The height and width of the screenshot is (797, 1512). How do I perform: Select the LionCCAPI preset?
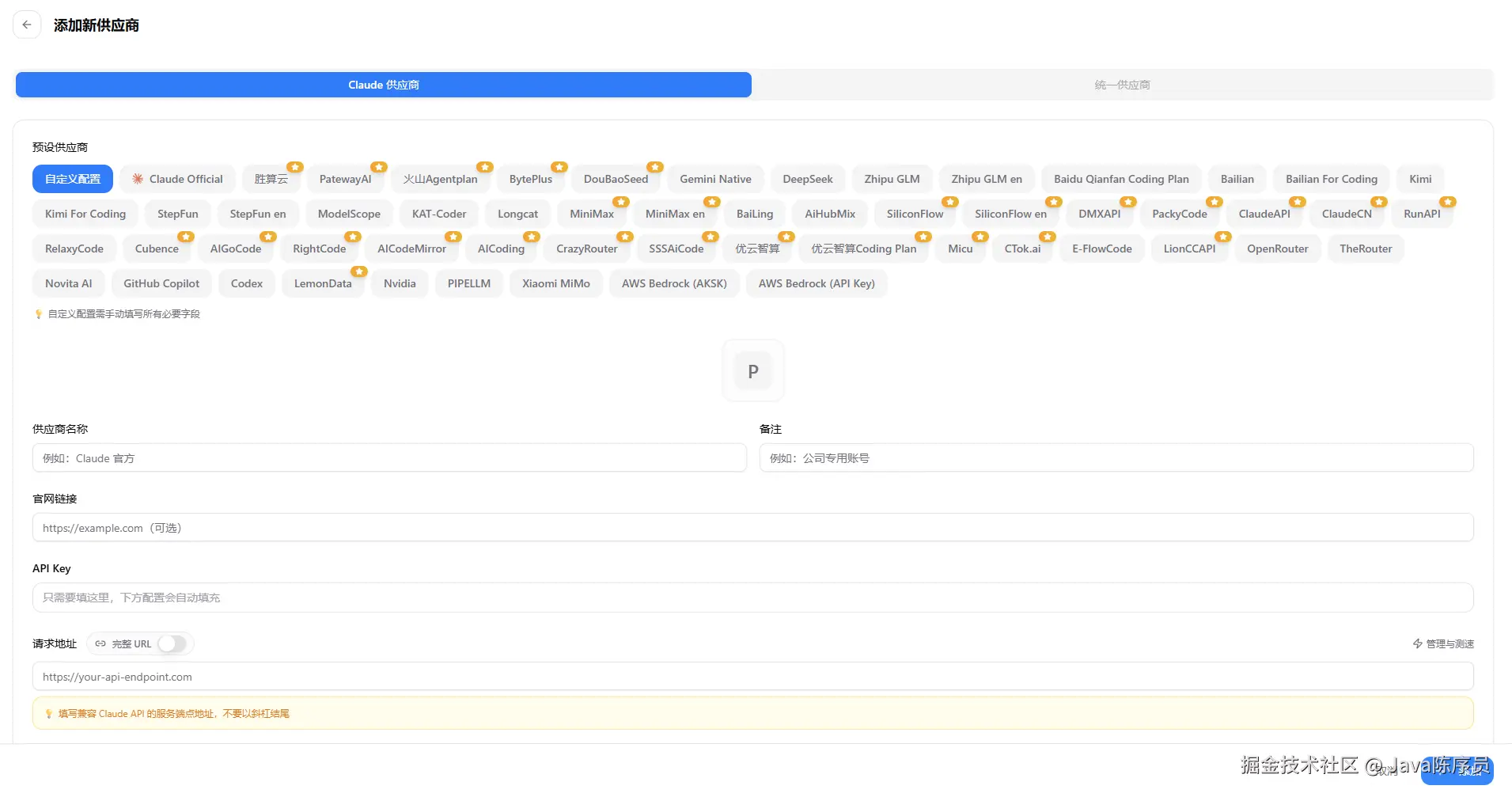click(x=1190, y=249)
